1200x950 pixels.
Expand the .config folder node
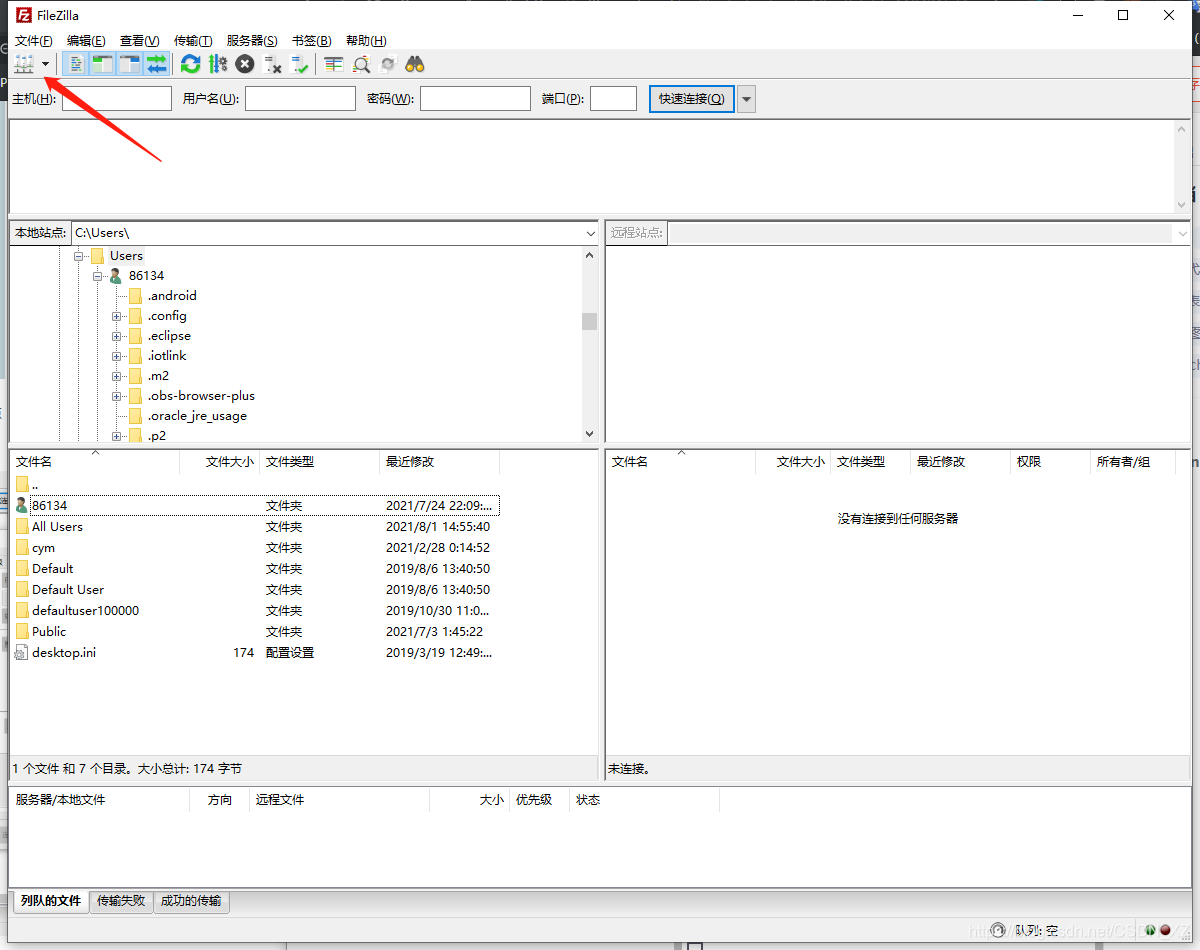117,316
